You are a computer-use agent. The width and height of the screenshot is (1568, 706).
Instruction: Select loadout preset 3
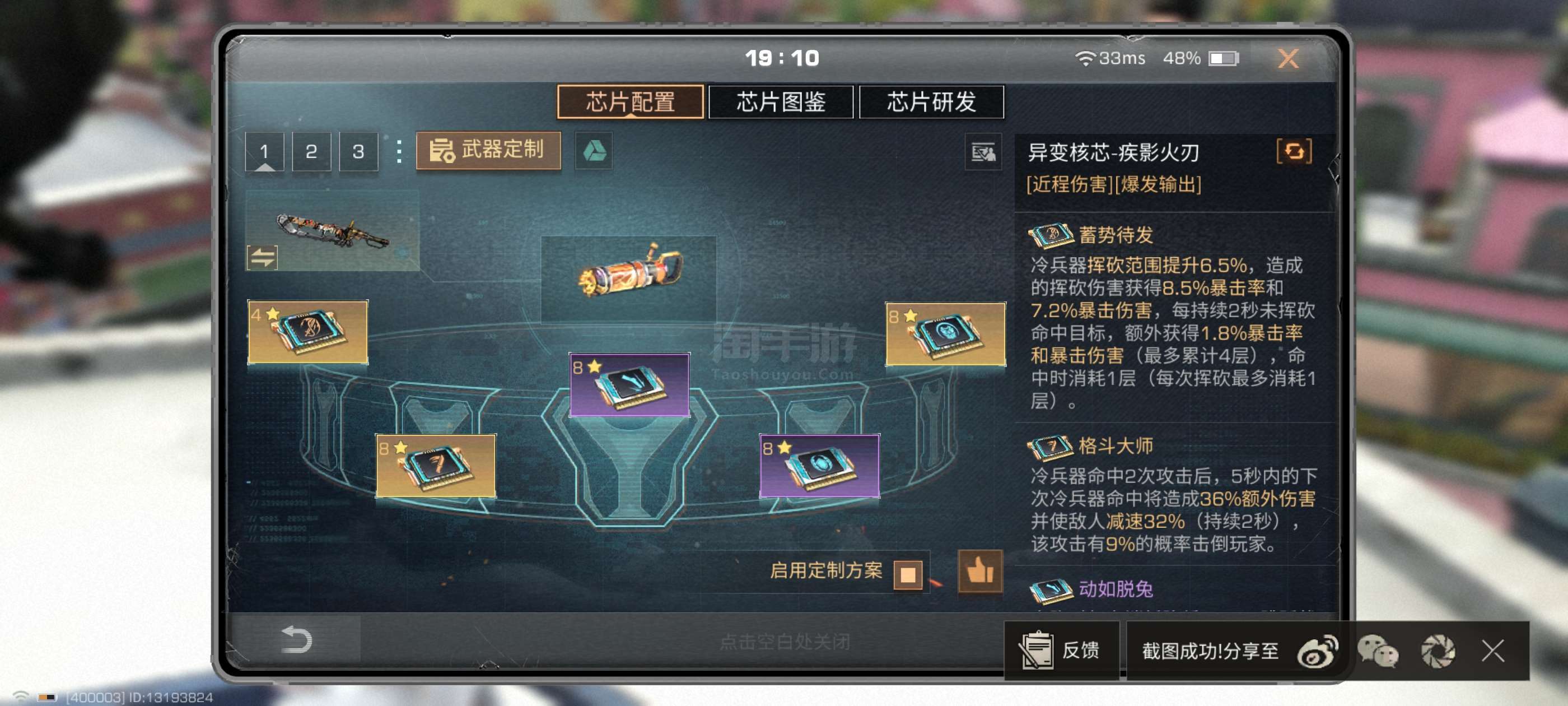(358, 151)
